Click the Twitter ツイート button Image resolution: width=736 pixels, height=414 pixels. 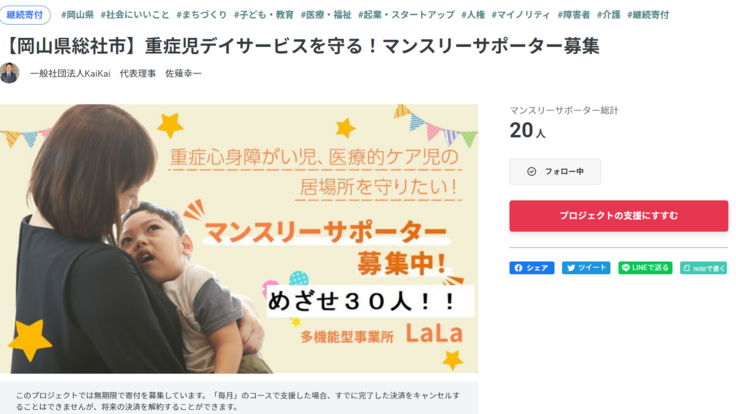[x=586, y=268]
